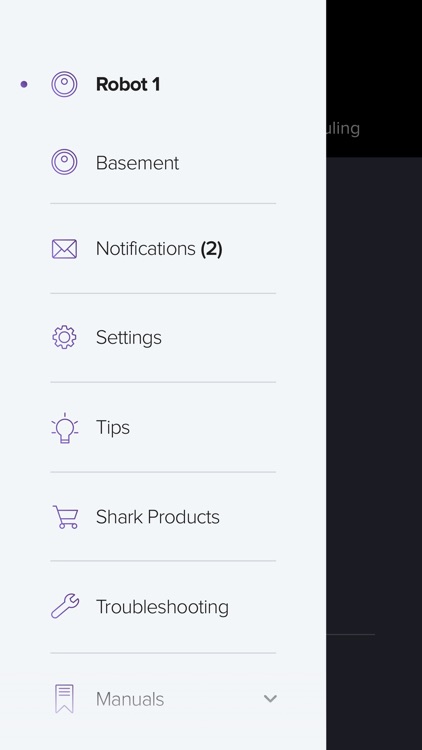
Task: Open the Settings gear icon
Action: (64, 337)
